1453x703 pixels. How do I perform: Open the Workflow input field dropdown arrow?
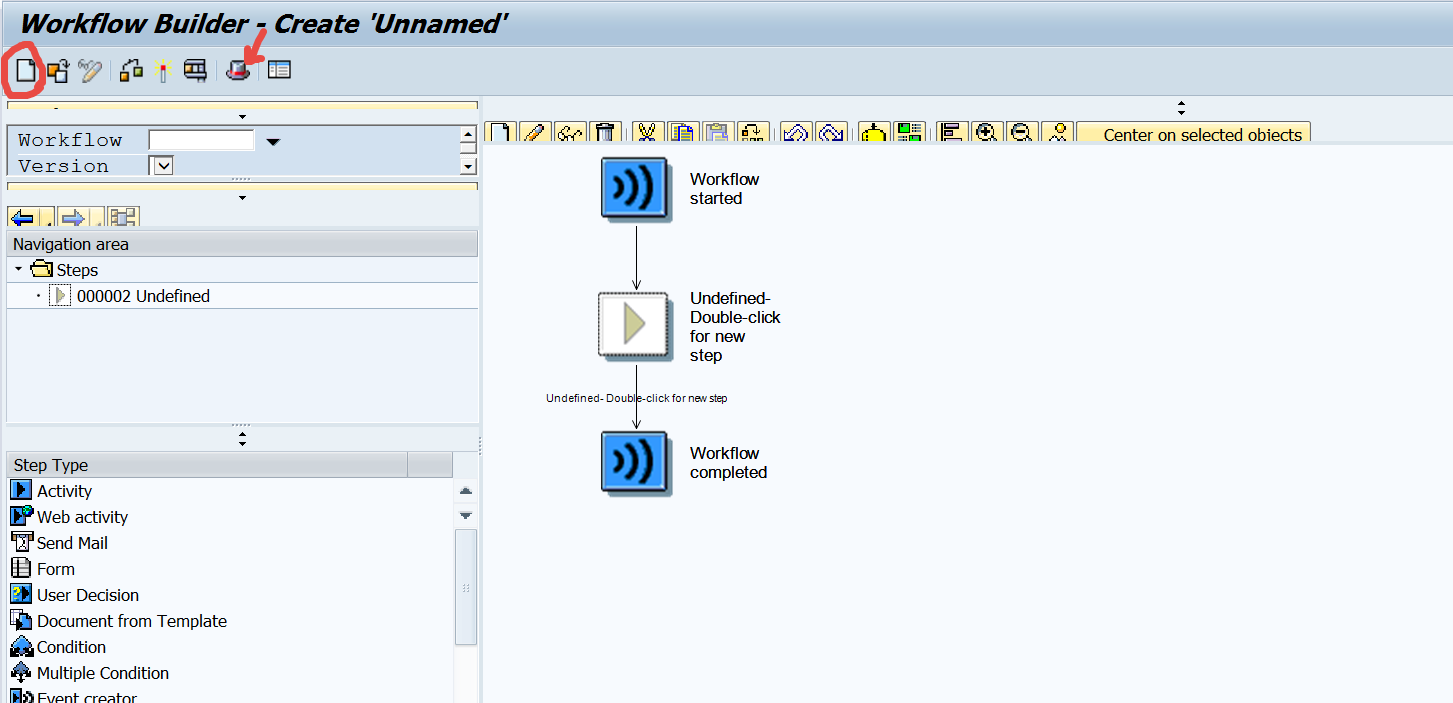tap(272, 140)
